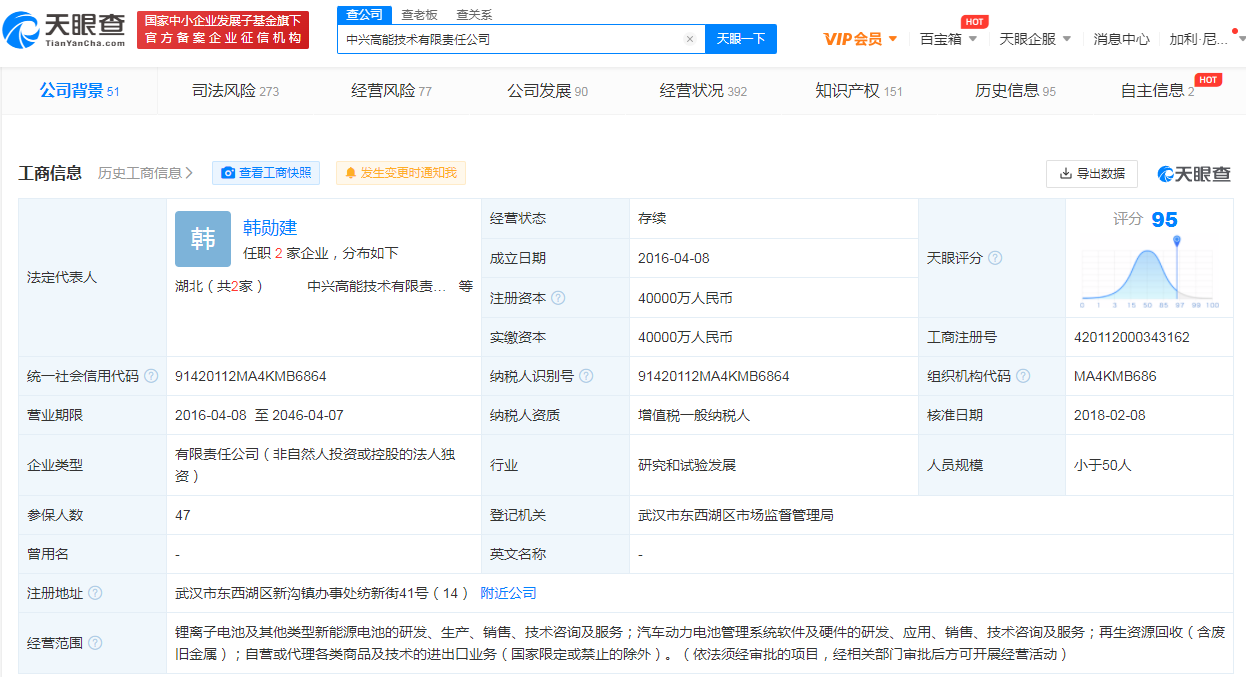Select the 湖北（共2家） region text
The width and height of the screenshot is (1246, 677).
pyautogui.click(x=219, y=286)
